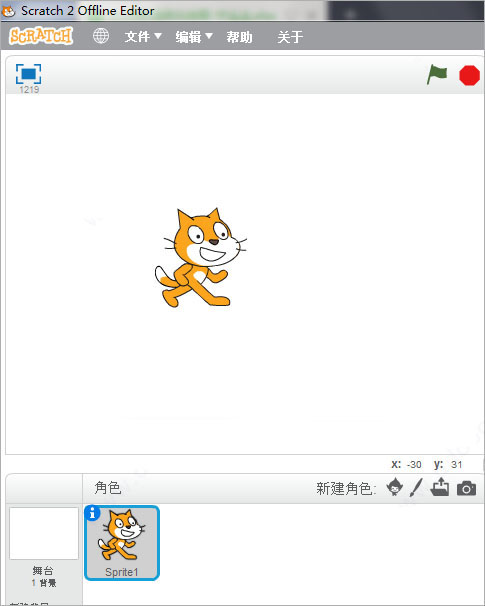
Task: Upload sprite from file icon
Action: [439, 487]
